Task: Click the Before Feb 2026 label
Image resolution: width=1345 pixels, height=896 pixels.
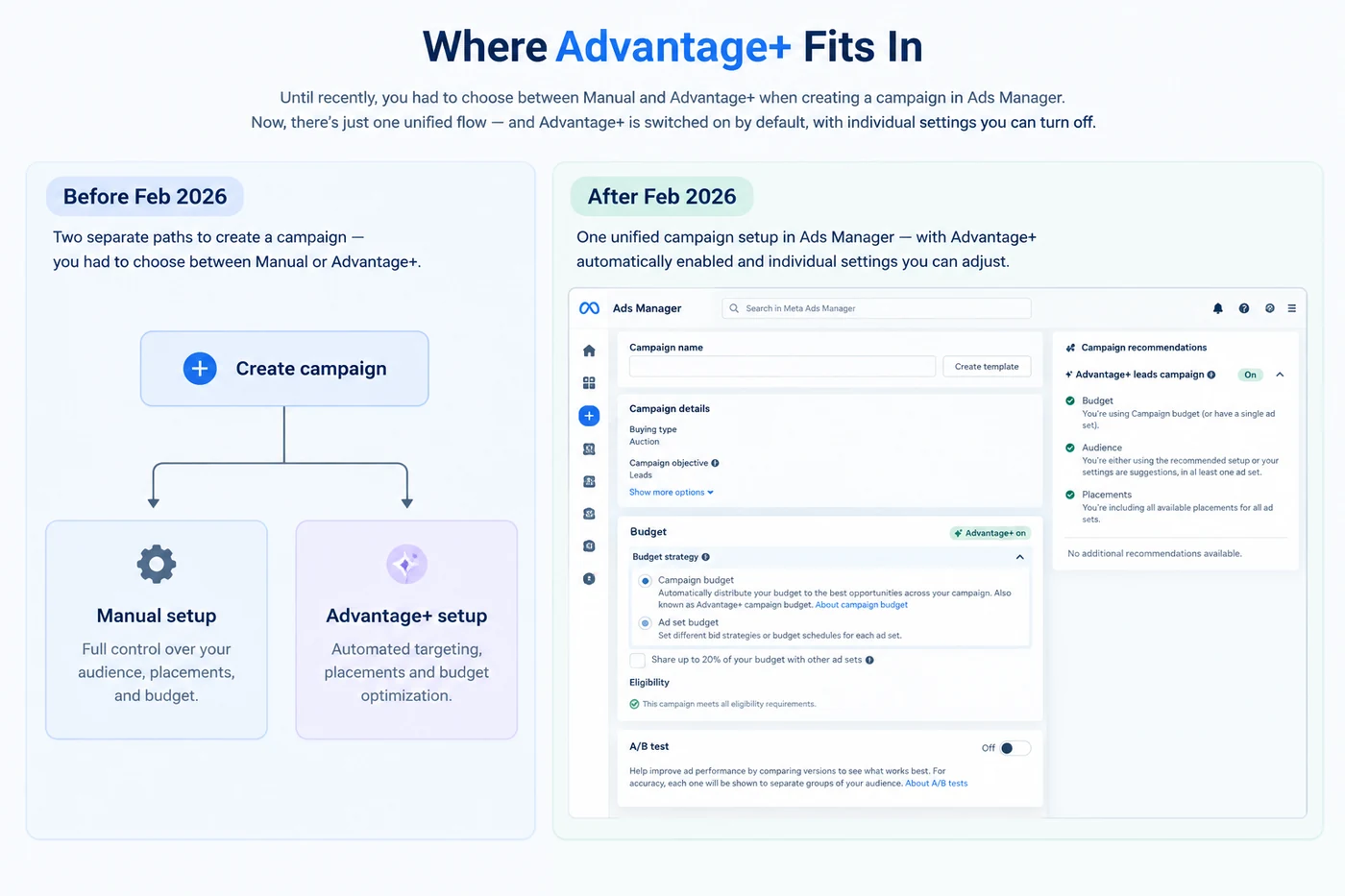Action: pyautogui.click(x=145, y=196)
